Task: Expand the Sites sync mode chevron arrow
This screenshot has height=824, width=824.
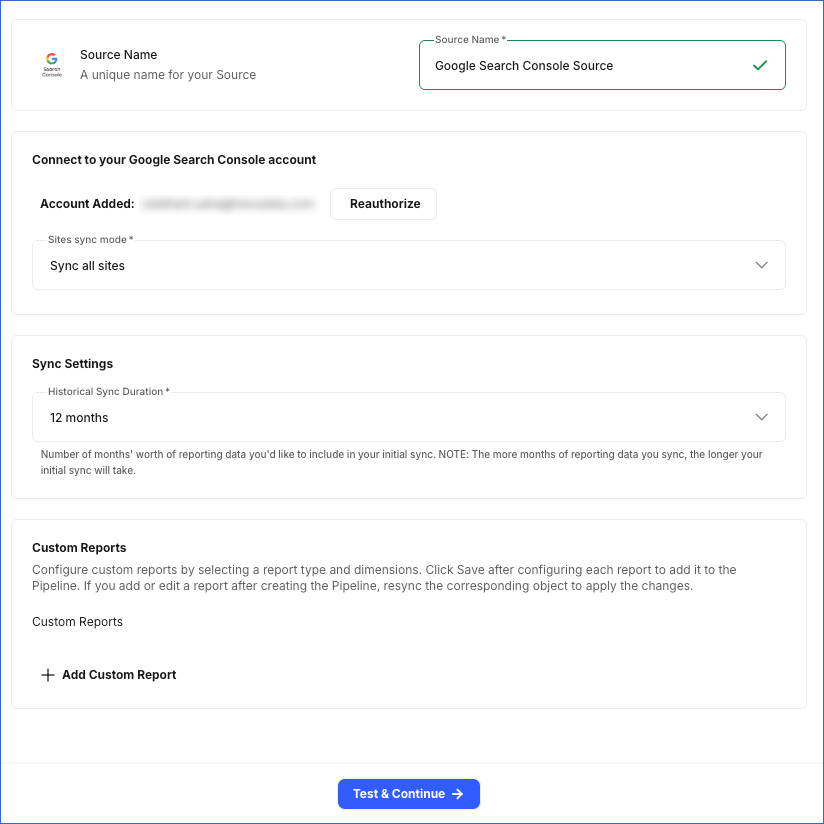Action: coord(761,265)
